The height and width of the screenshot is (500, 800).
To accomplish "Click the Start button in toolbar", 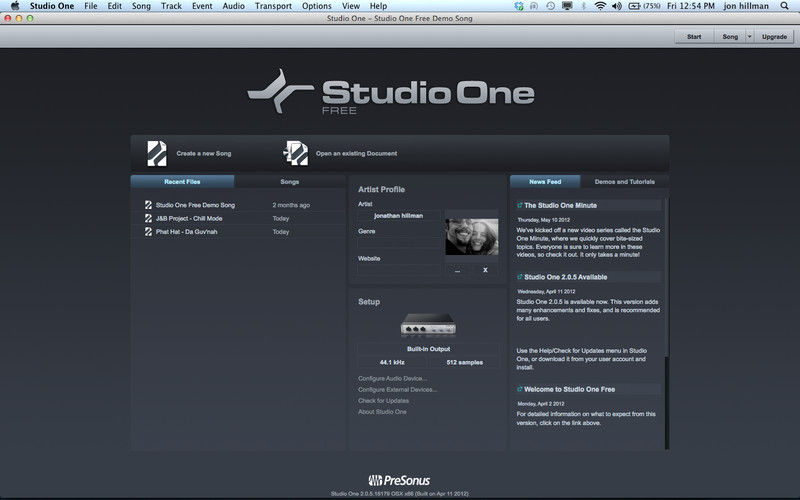I will 694,37.
